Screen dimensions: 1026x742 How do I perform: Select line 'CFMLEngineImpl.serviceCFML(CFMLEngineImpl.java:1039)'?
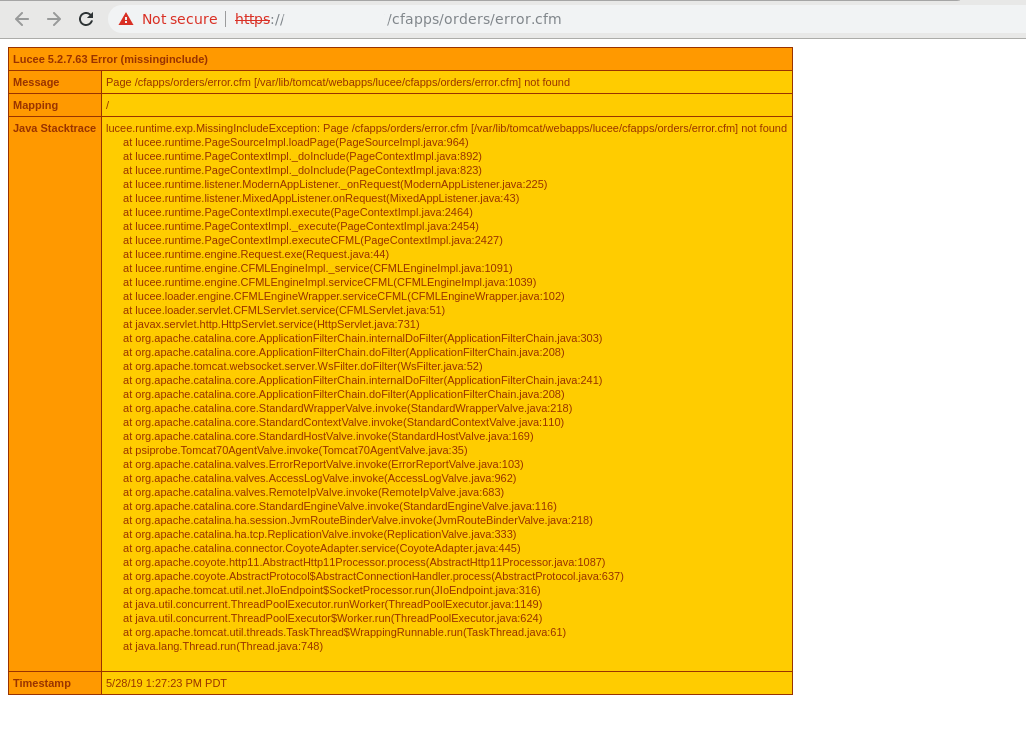pos(330,282)
